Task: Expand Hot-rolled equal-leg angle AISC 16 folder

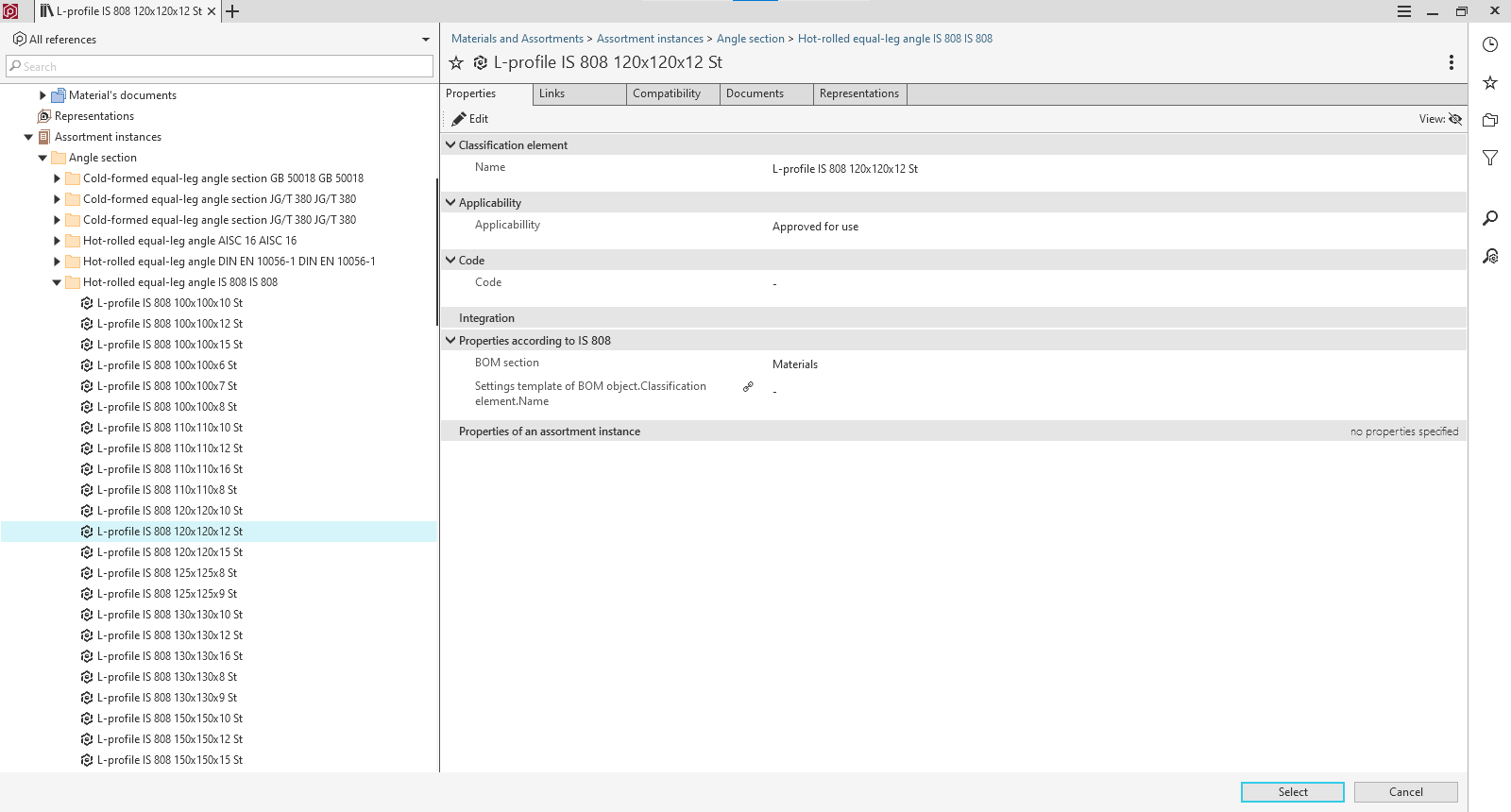Action: pos(57,241)
